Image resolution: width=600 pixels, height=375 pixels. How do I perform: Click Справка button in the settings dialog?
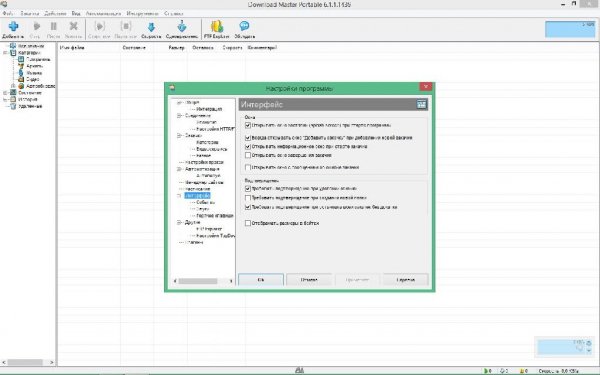point(405,280)
